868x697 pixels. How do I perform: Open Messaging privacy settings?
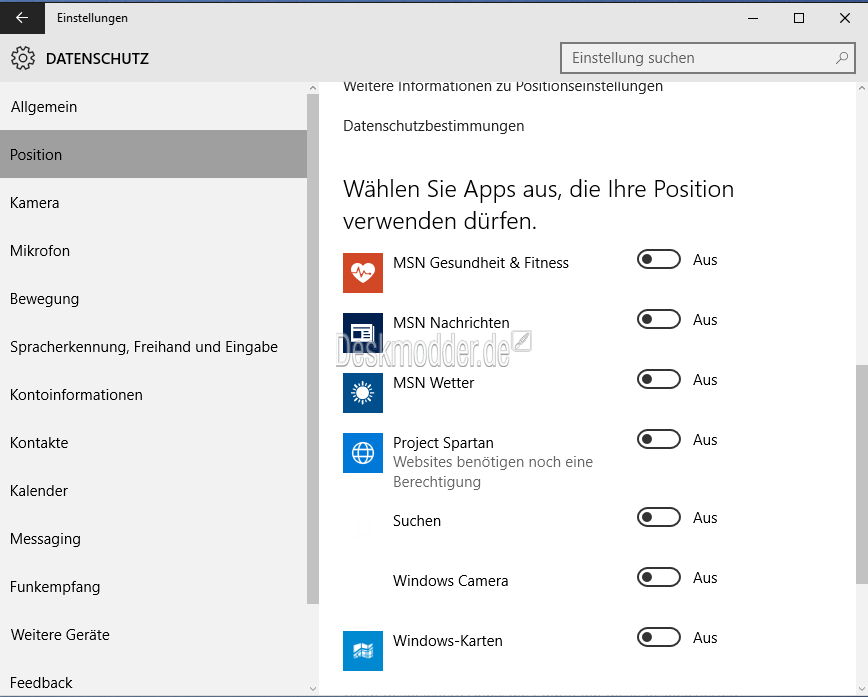(153, 539)
